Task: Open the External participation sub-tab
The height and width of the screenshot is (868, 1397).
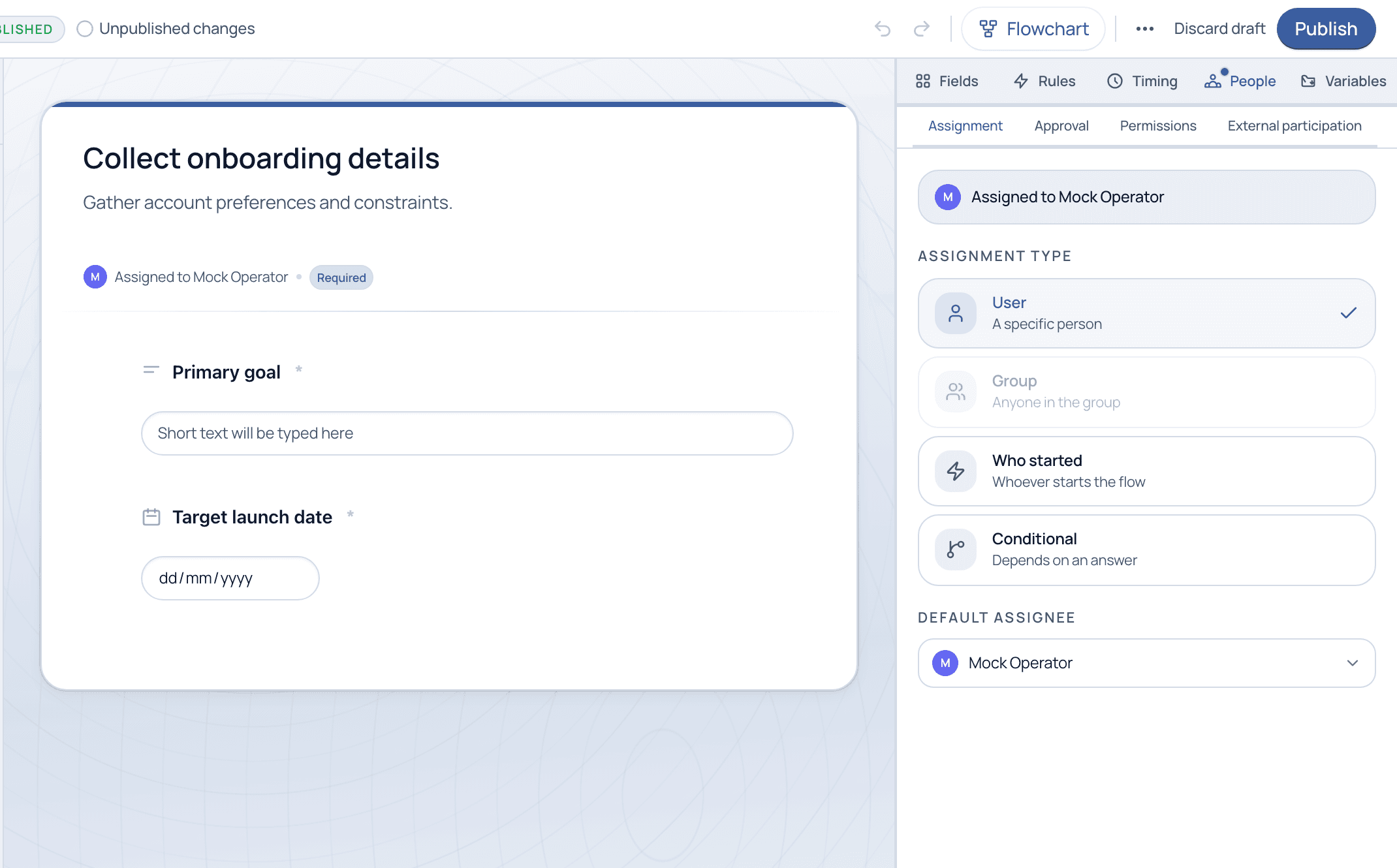Action: click(1295, 125)
